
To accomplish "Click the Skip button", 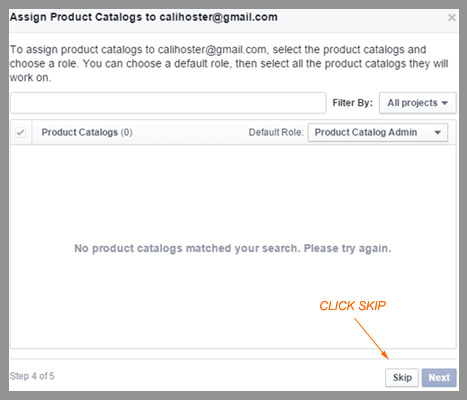I will pyautogui.click(x=402, y=378).
